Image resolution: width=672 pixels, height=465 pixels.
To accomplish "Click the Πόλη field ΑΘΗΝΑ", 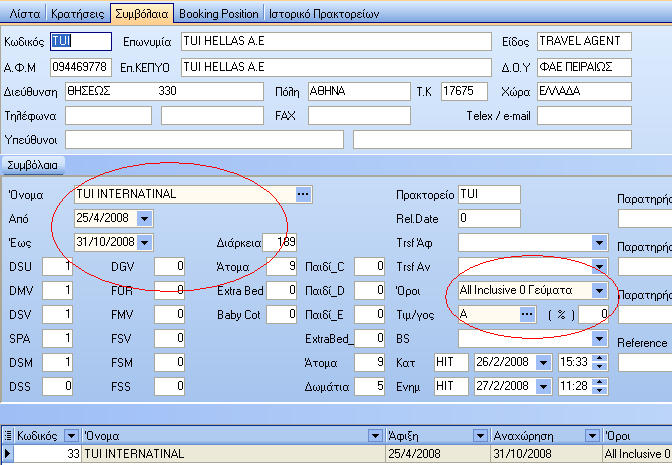I will pos(359,91).
